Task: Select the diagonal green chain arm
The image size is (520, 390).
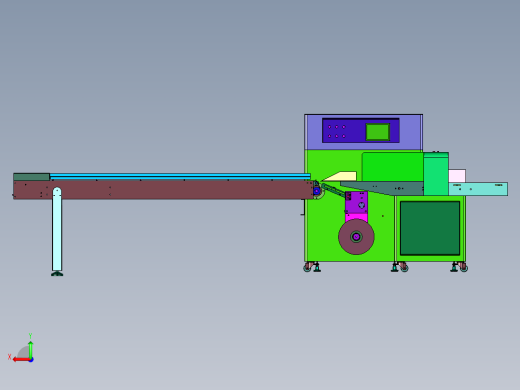Action: tap(334, 190)
